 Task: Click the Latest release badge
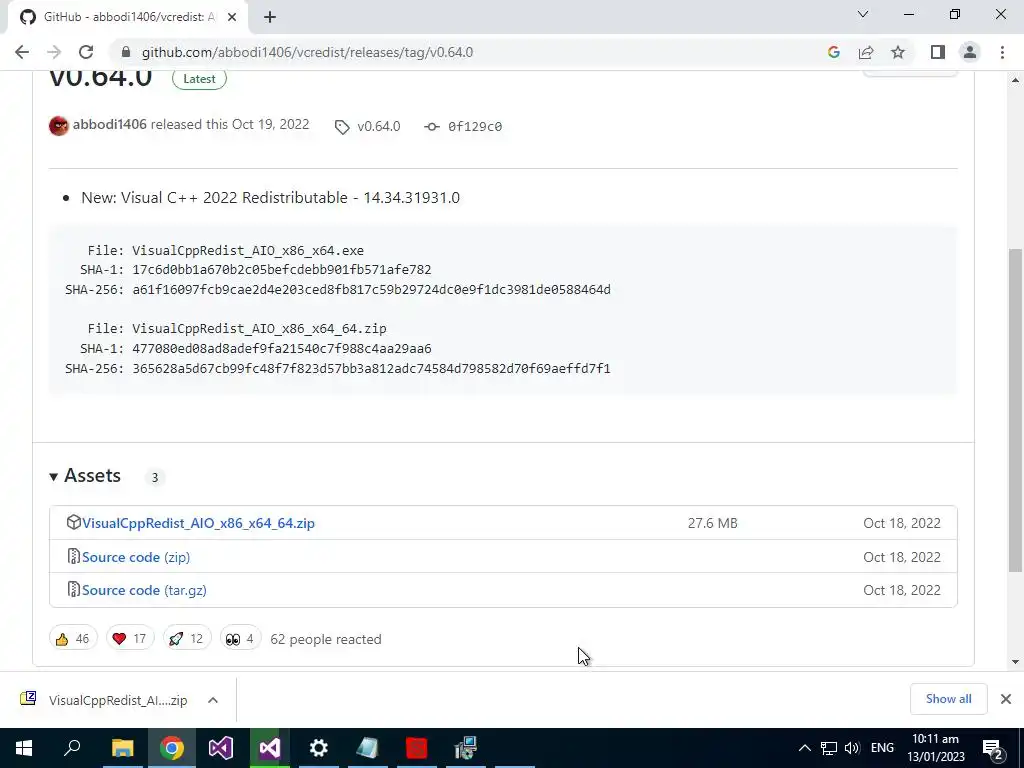pos(199,79)
